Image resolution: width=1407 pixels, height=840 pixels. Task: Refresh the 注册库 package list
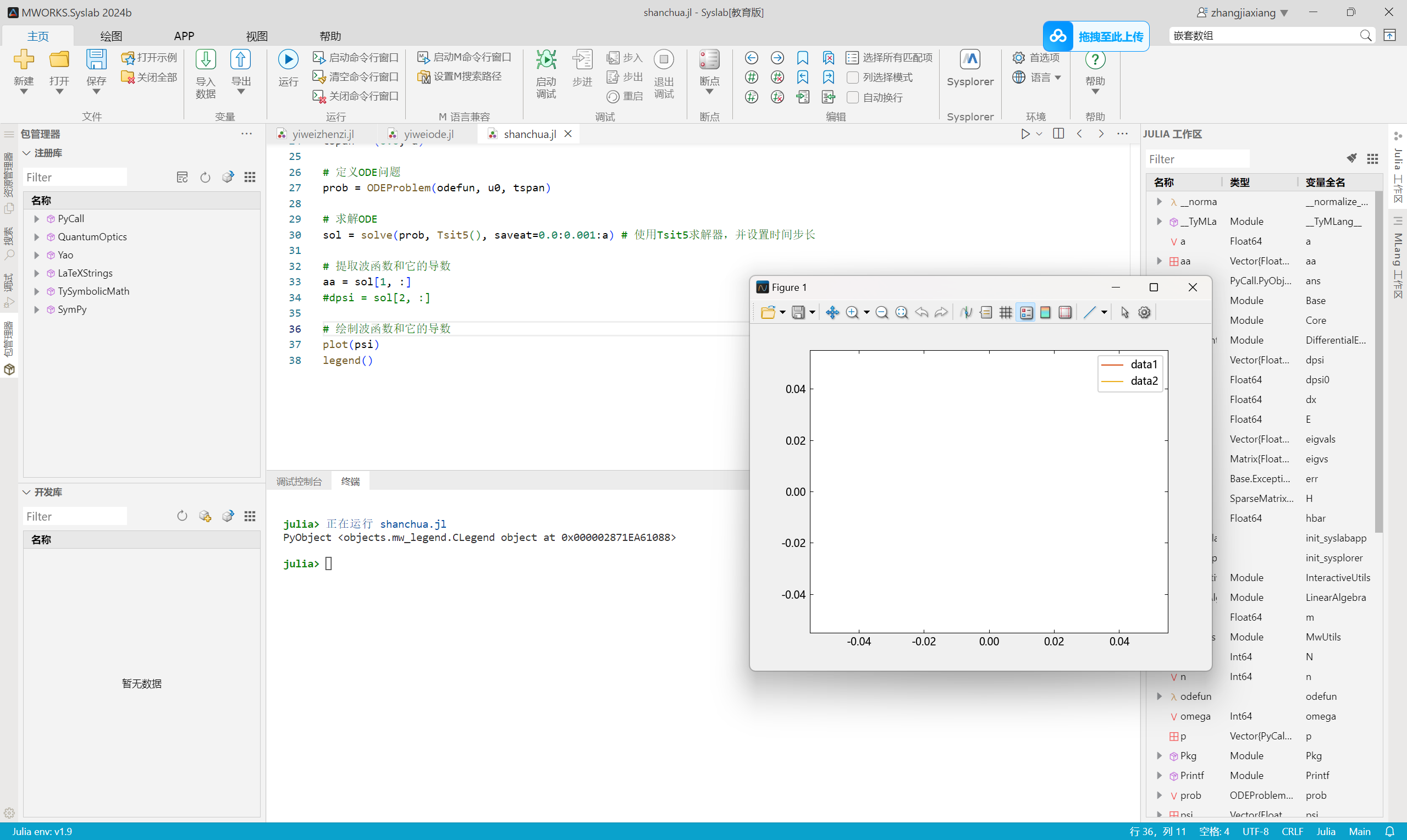coord(205,177)
